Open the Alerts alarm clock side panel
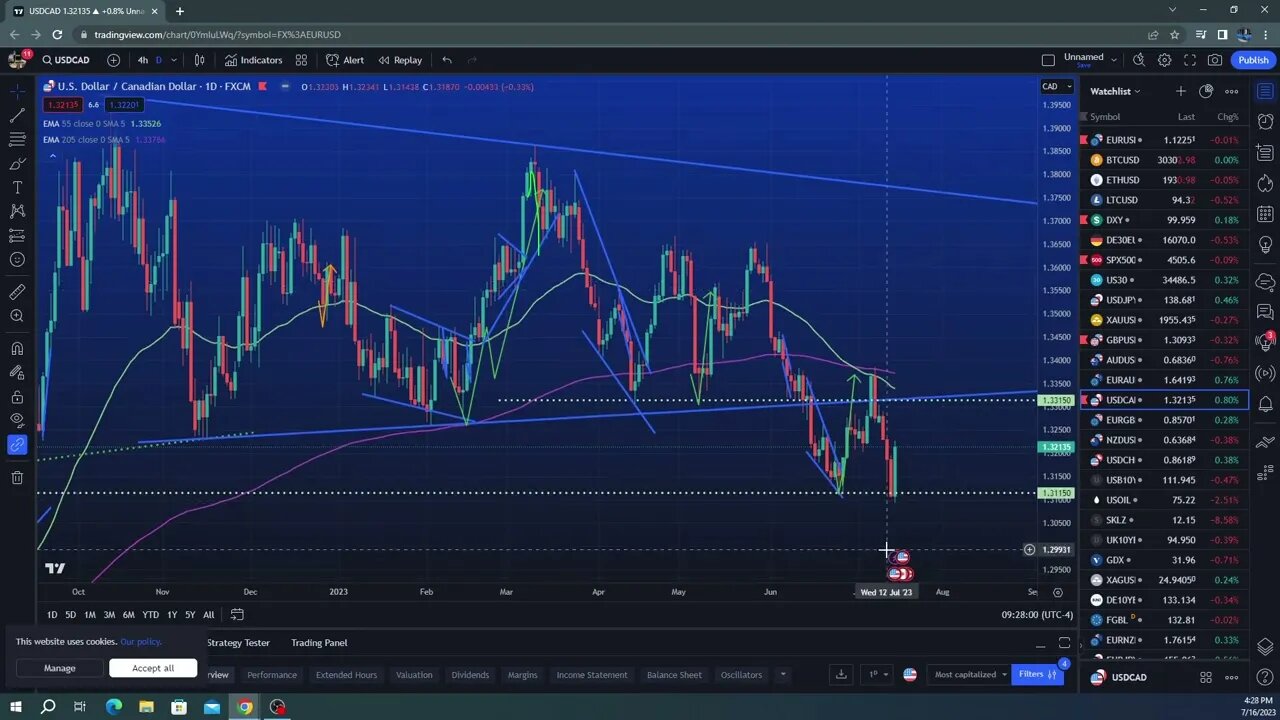 tap(1265, 124)
